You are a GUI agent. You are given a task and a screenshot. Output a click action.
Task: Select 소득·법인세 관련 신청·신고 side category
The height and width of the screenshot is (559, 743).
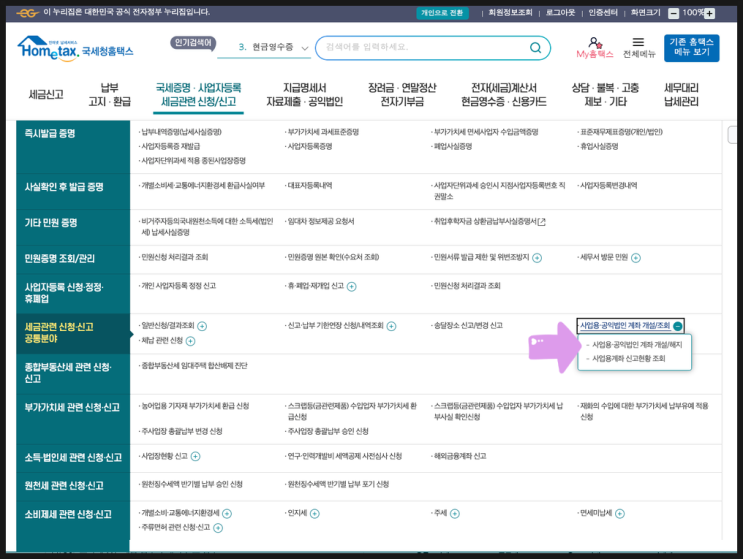73,458
